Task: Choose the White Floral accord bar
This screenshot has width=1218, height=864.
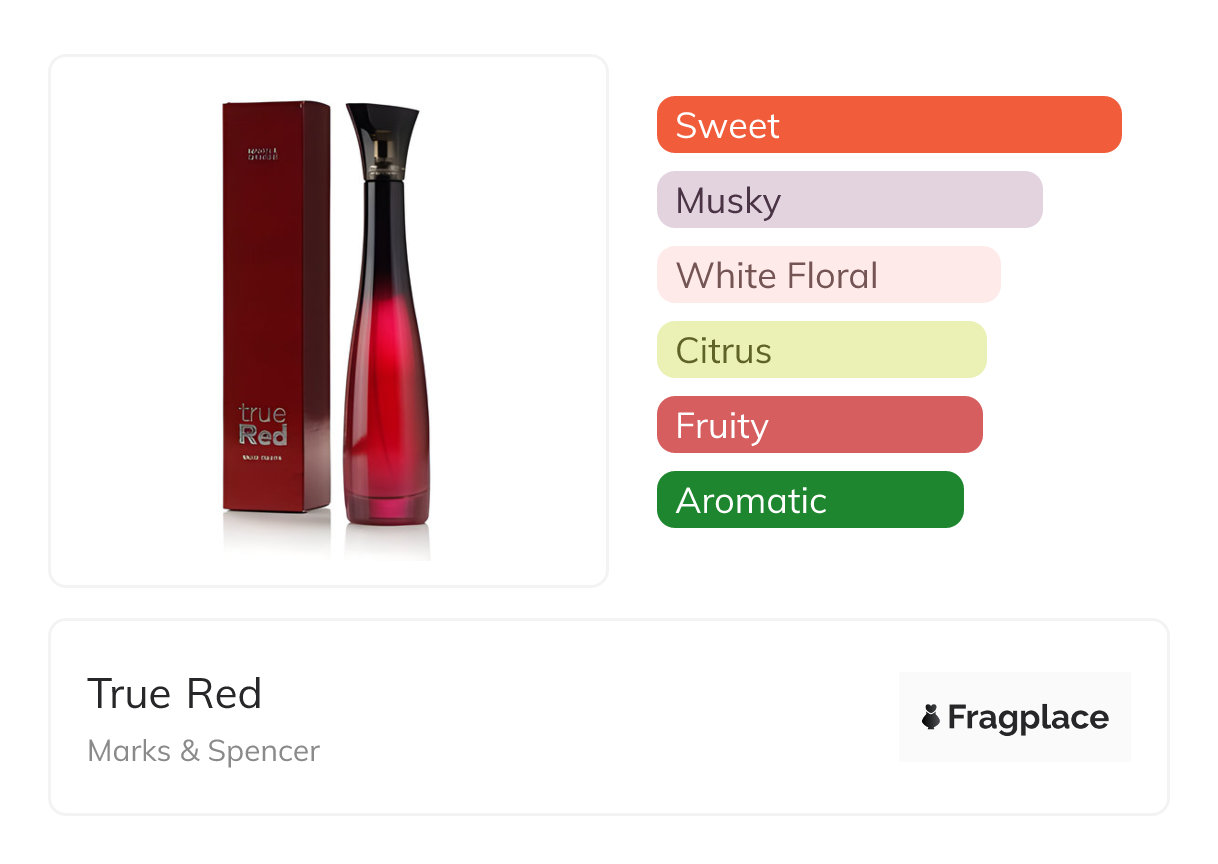Action: pyautogui.click(x=828, y=275)
